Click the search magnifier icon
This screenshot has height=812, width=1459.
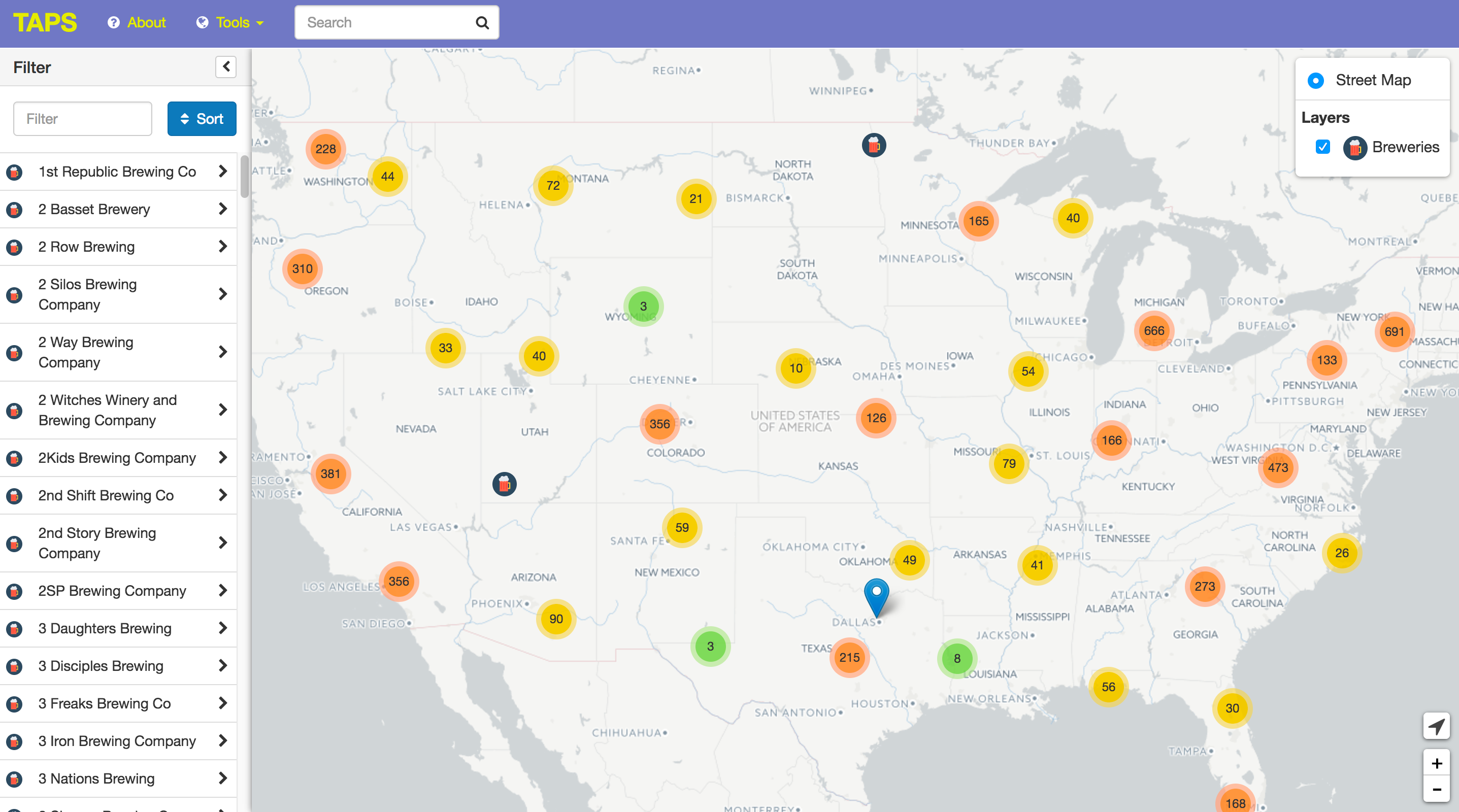(482, 23)
